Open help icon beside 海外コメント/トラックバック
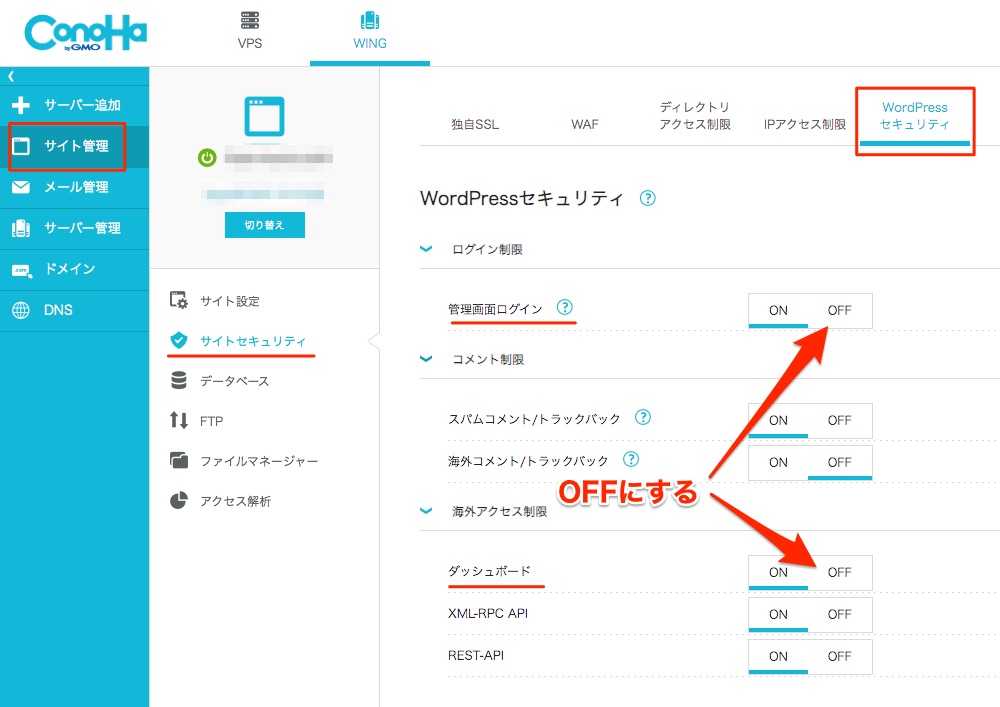The width and height of the screenshot is (1000, 707). tap(631, 459)
